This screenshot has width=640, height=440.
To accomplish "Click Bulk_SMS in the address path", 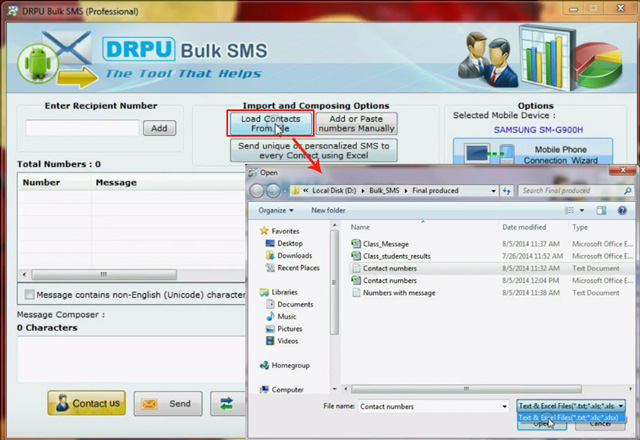I will pos(384,191).
